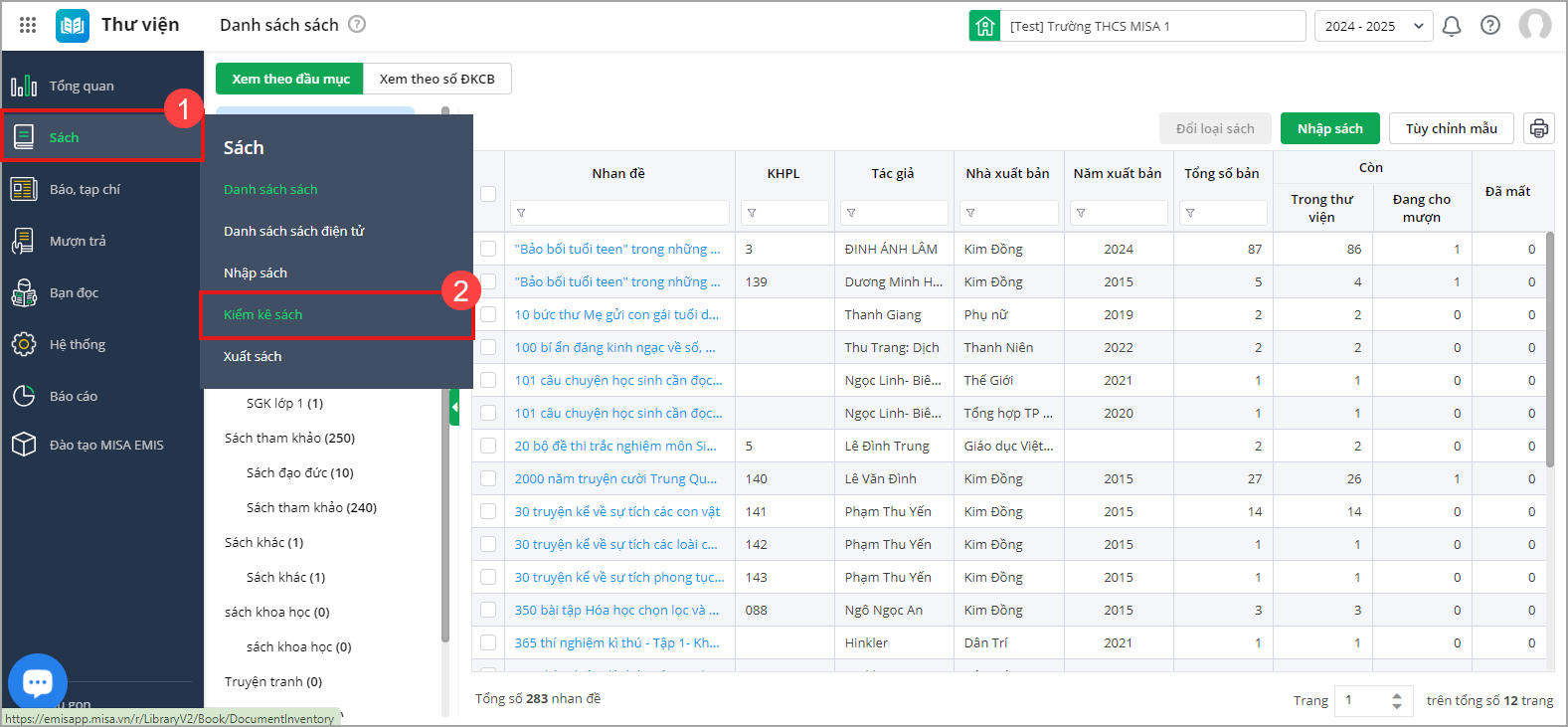Open the help question mark in header
Viewport: 1568px width, 727px height.
1490,26
